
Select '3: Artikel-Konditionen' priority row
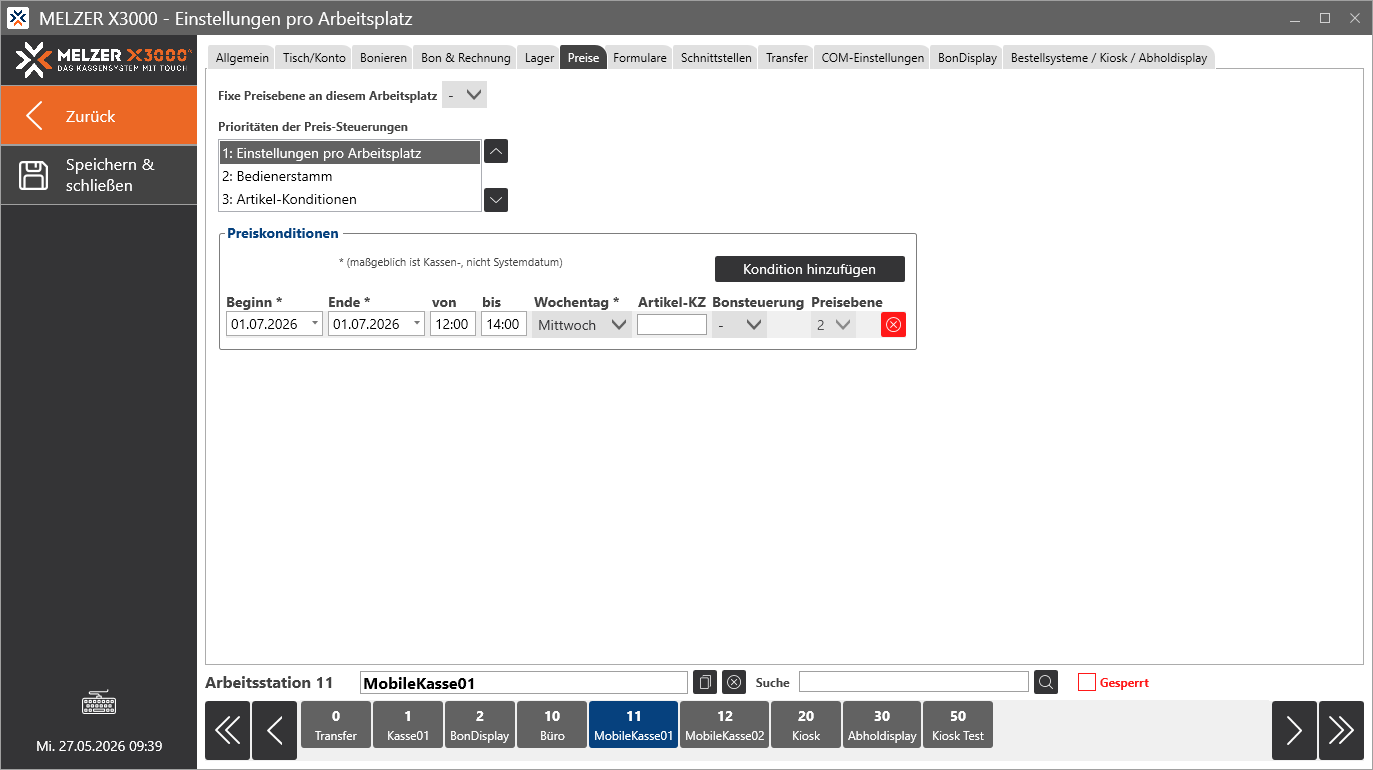[x=350, y=199]
